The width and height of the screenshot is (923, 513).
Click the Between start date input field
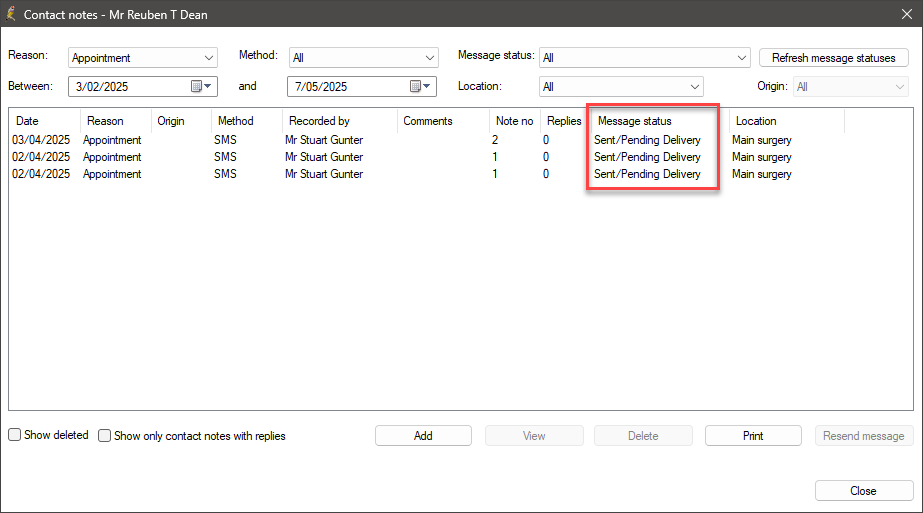pos(130,87)
